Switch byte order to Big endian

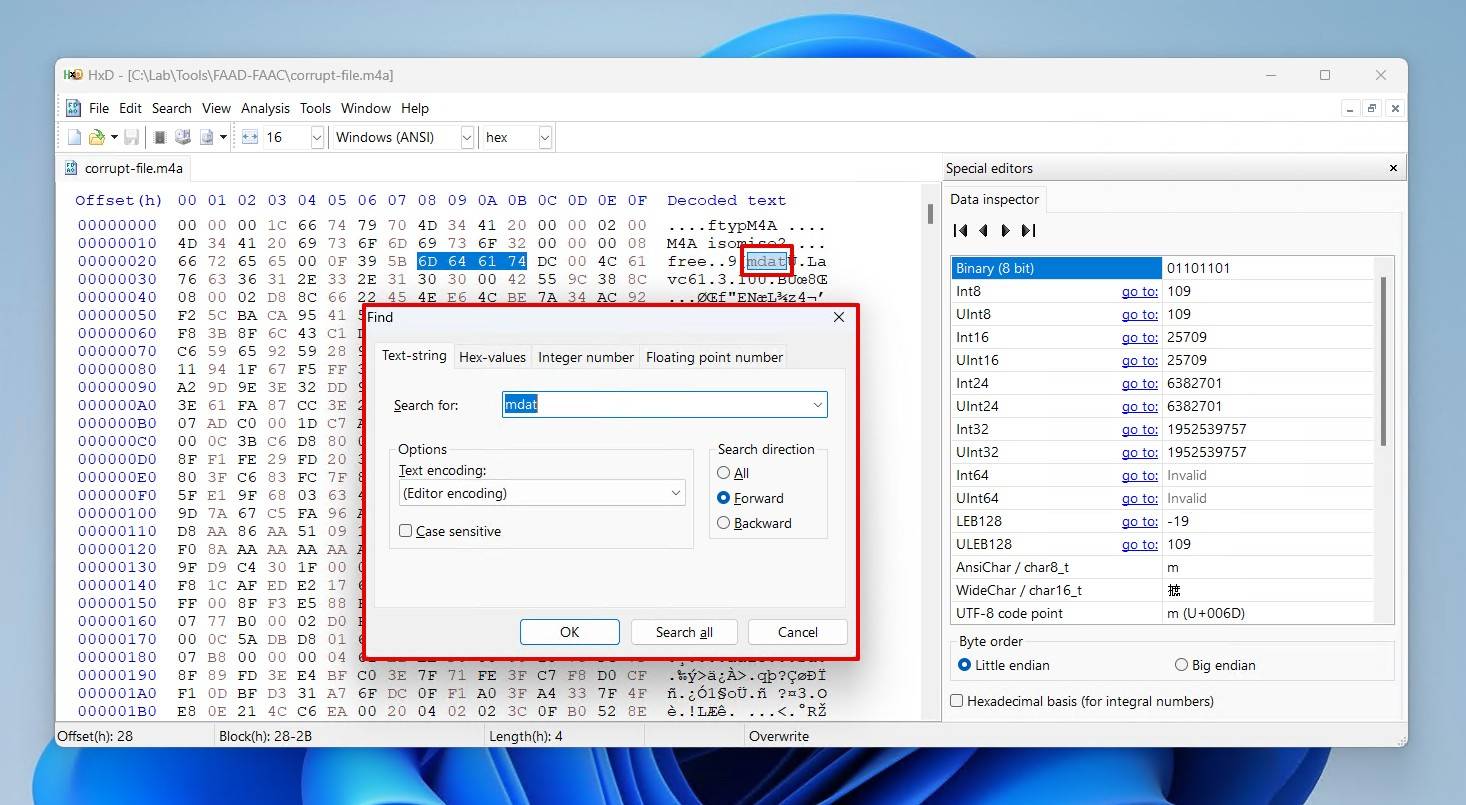pyautogui.click(x=1181, y=665)
